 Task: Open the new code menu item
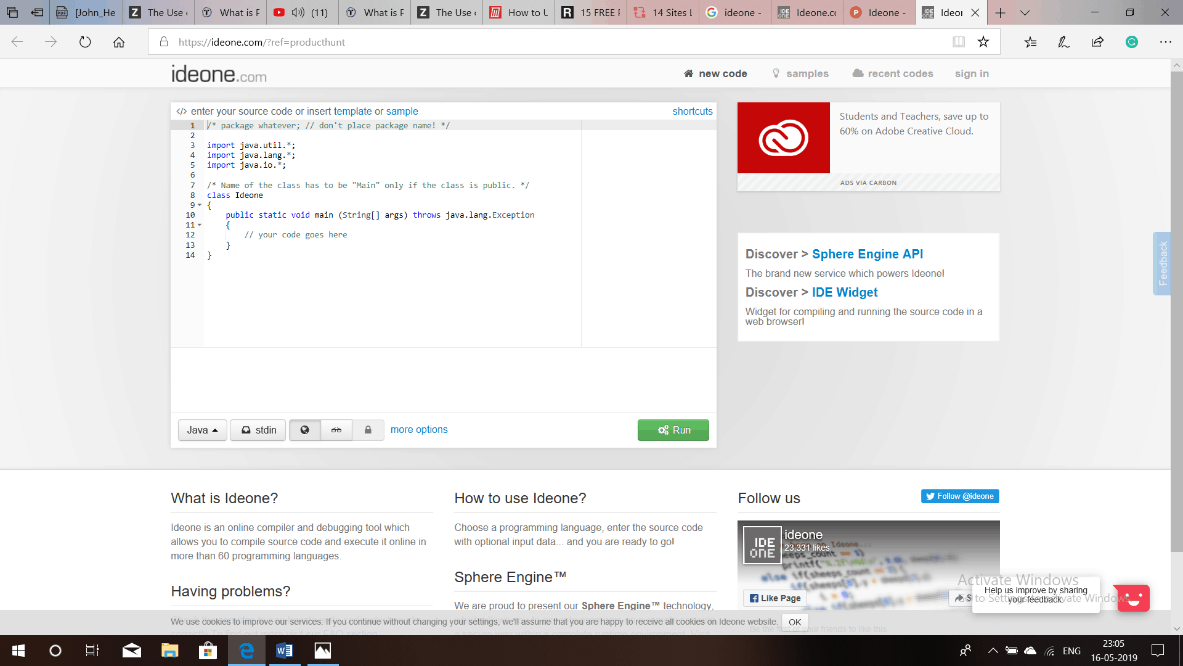(715, 74)
